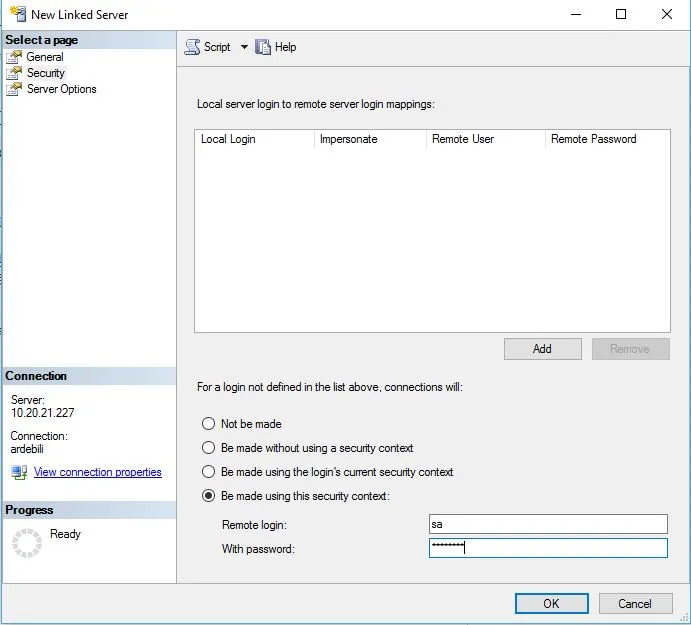Confirm with the OK button

click(551, 603)
